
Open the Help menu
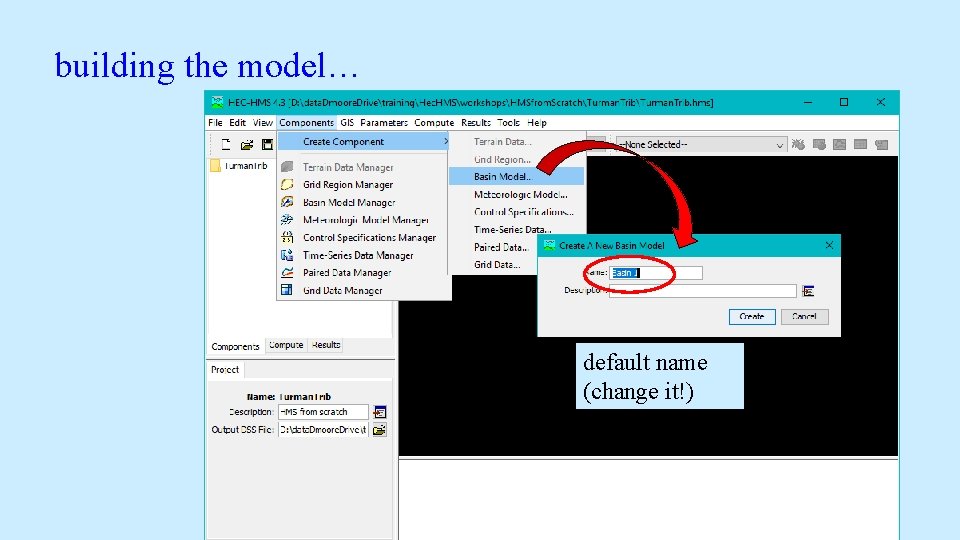click(x=537, y=122)
